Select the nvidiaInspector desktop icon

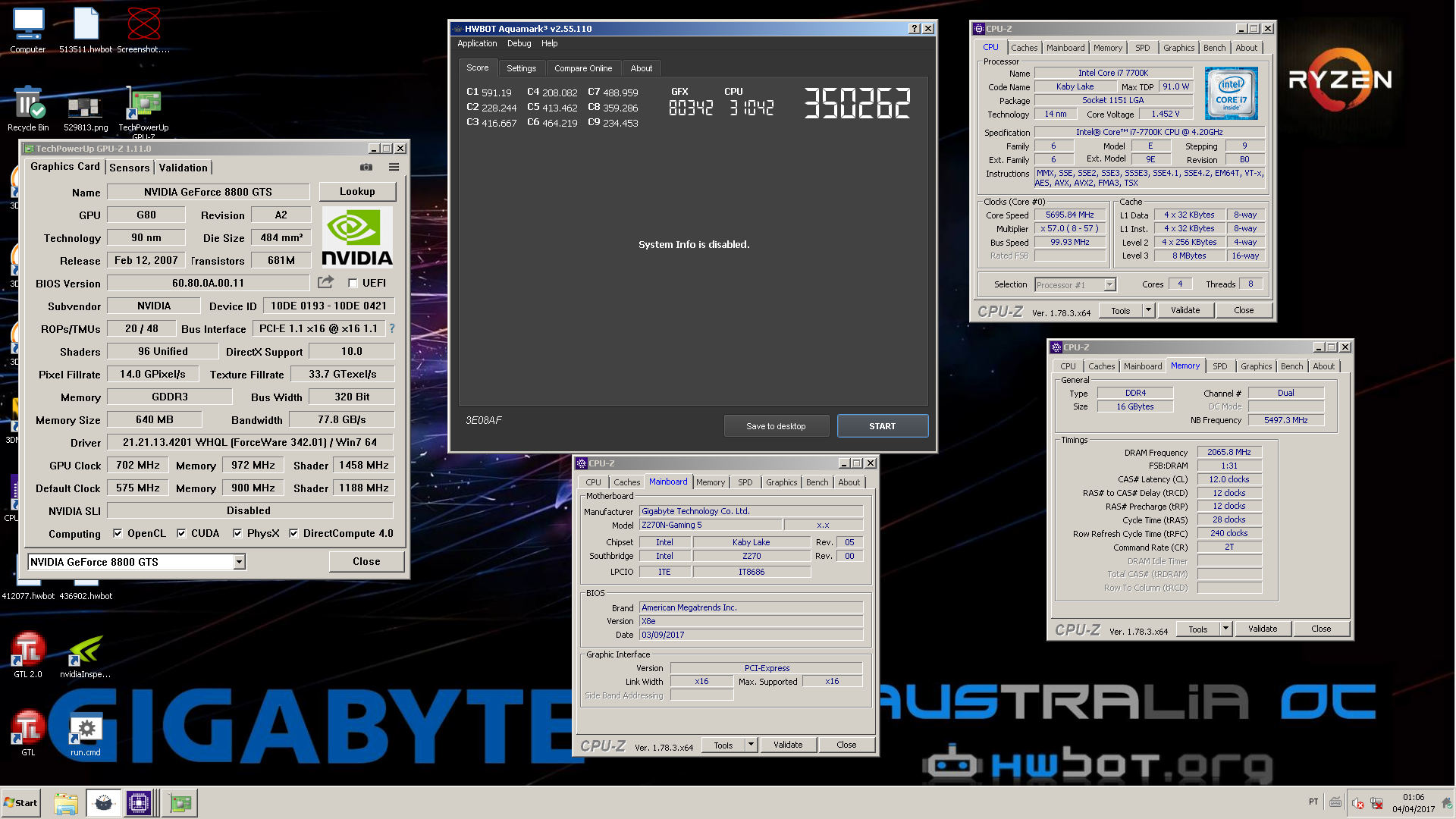[x=86, y=654]
